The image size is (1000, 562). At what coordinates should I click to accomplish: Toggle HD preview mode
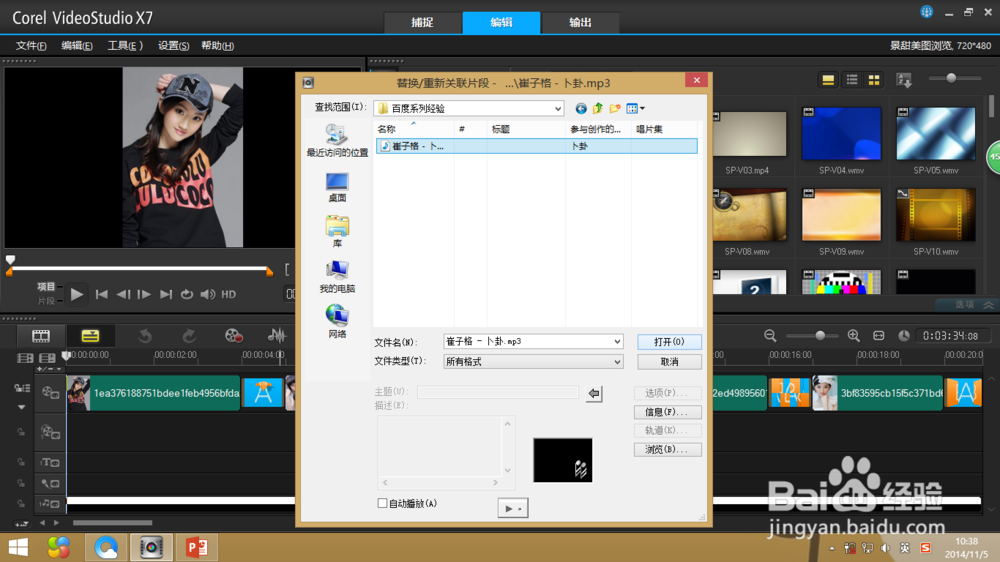click(228, 294)
